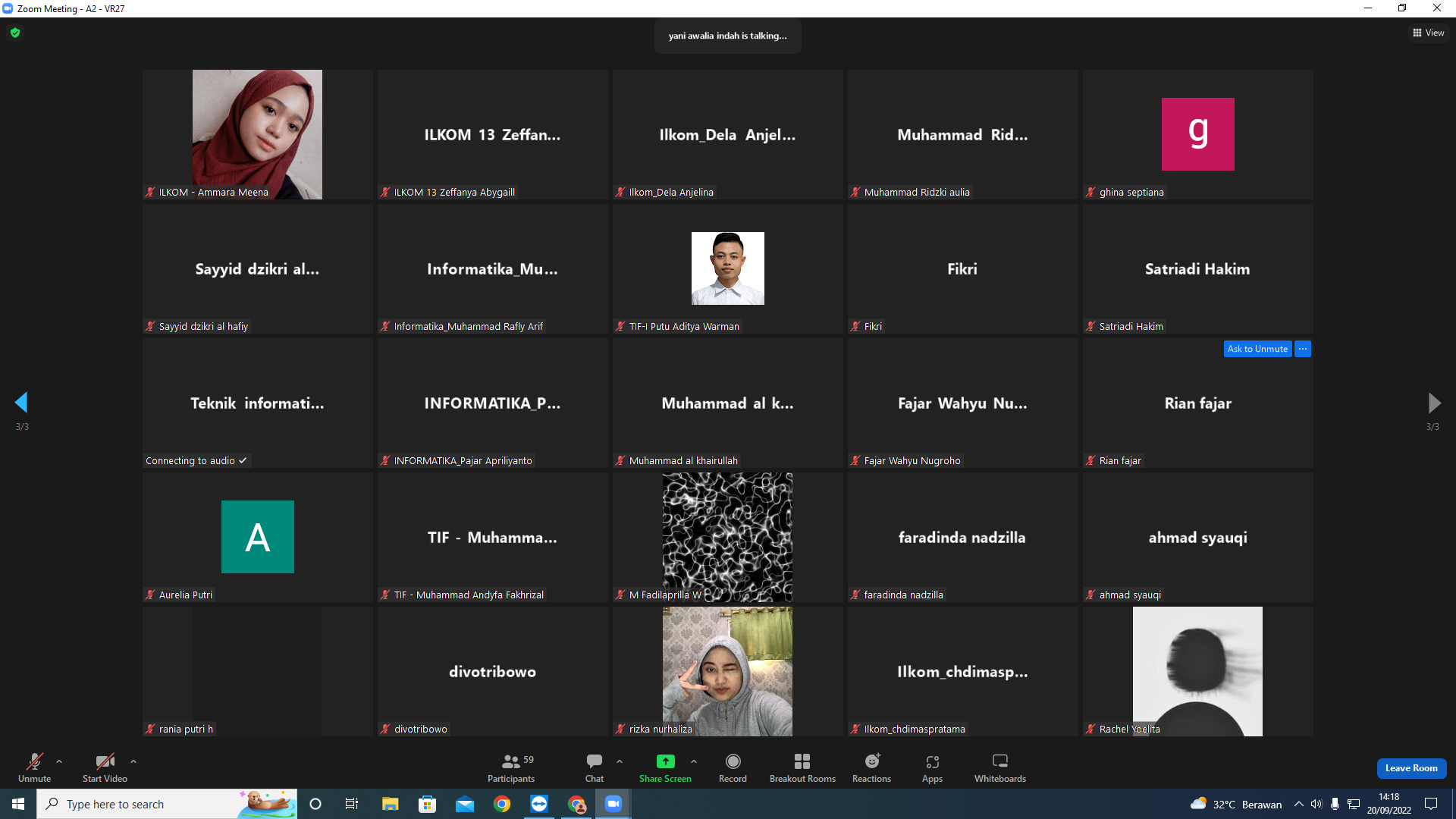Expand audio options arrow next to Unmute
1456x819 pixels.
click(59, 761)
